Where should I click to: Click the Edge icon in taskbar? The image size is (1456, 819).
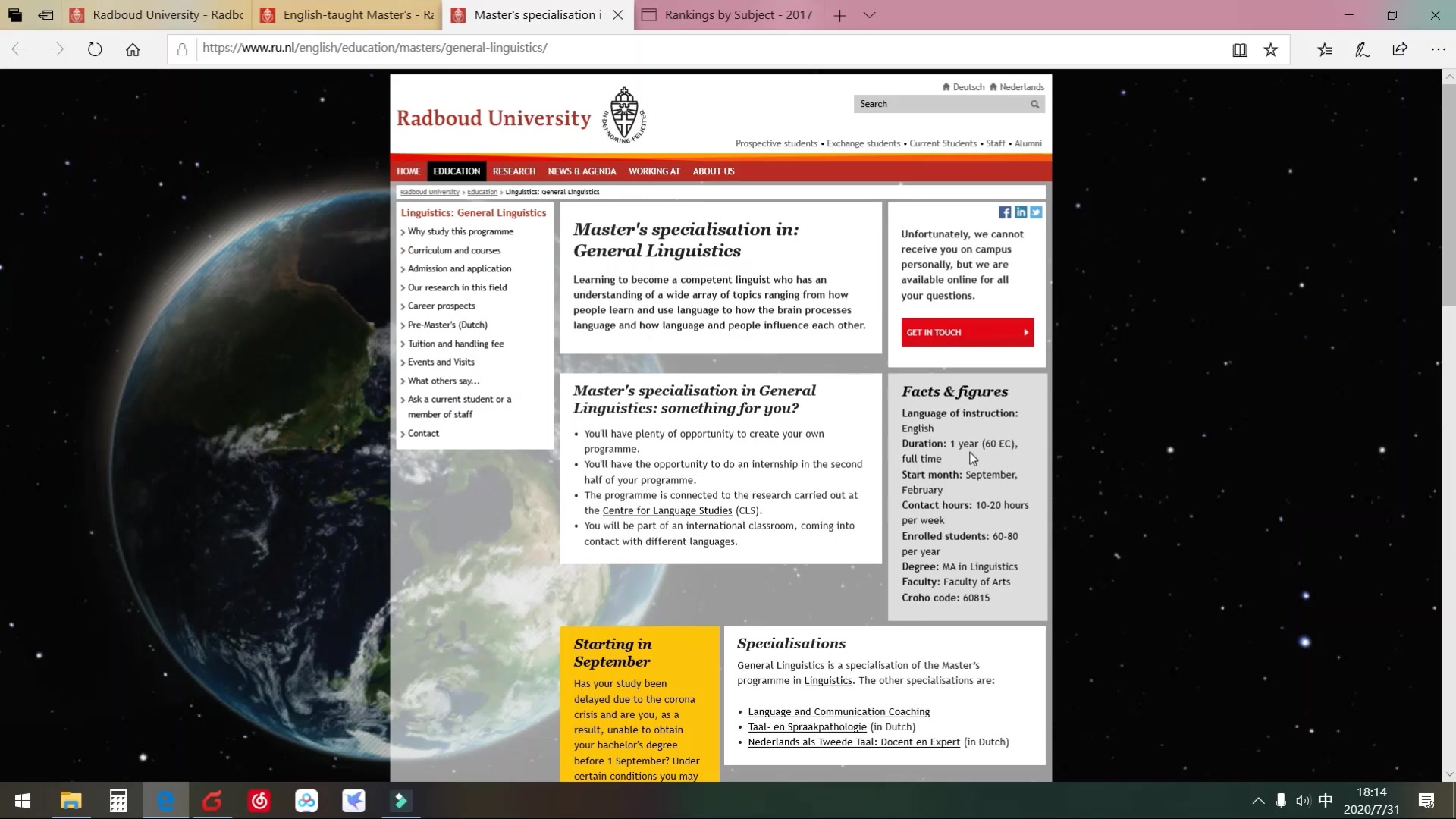click(x=165, y=801)
